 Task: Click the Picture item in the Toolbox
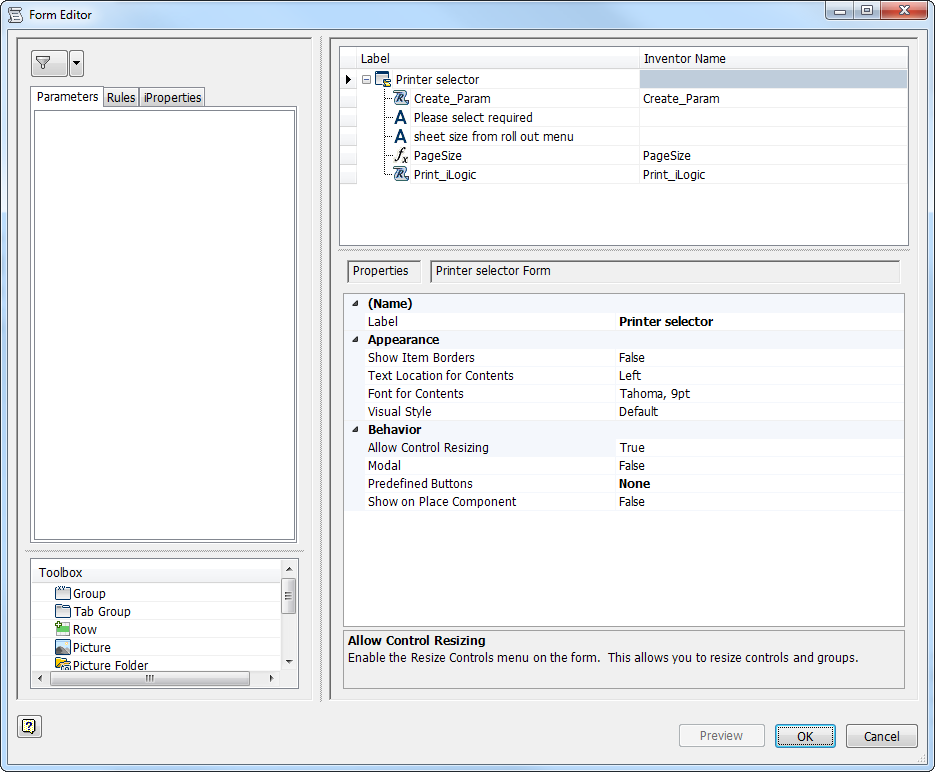[90, 647]
